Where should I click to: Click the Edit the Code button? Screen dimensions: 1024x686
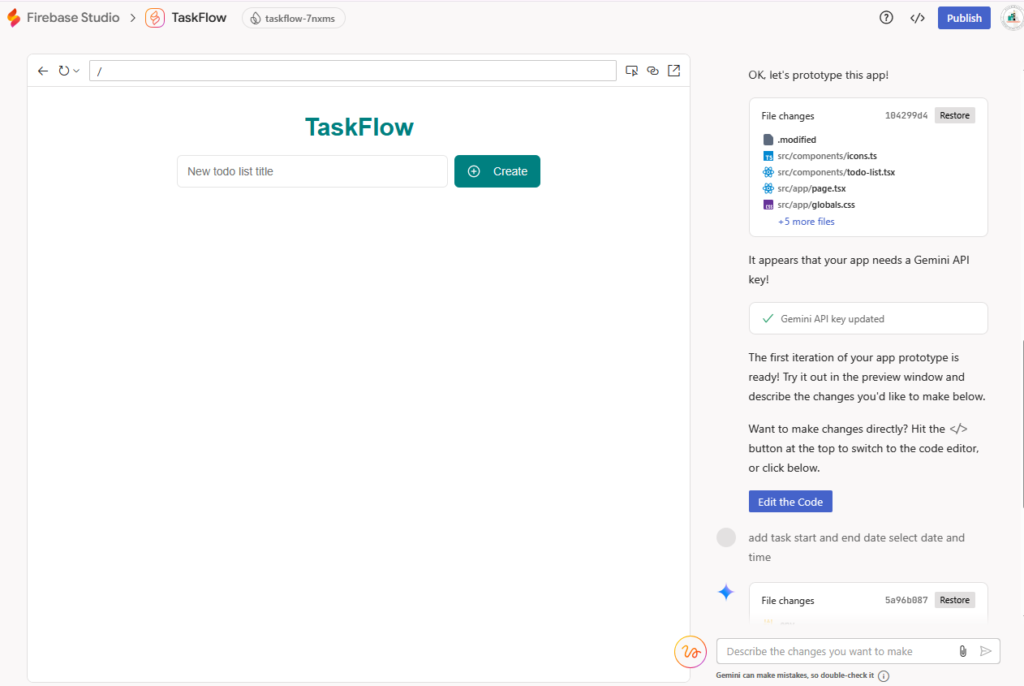click(790, 502)
